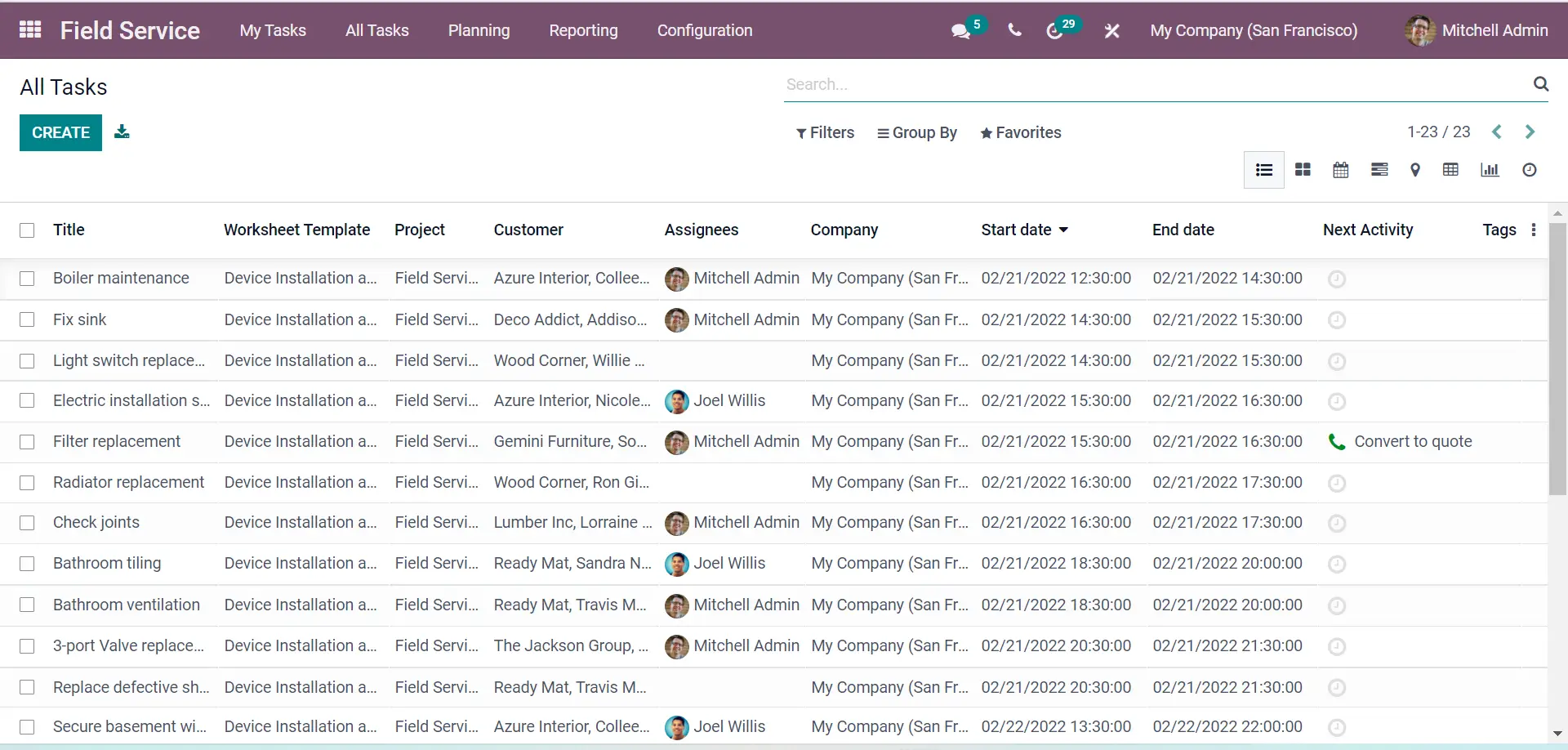
Task: Open the Reporting menu
Action: [x=583, y=30]
